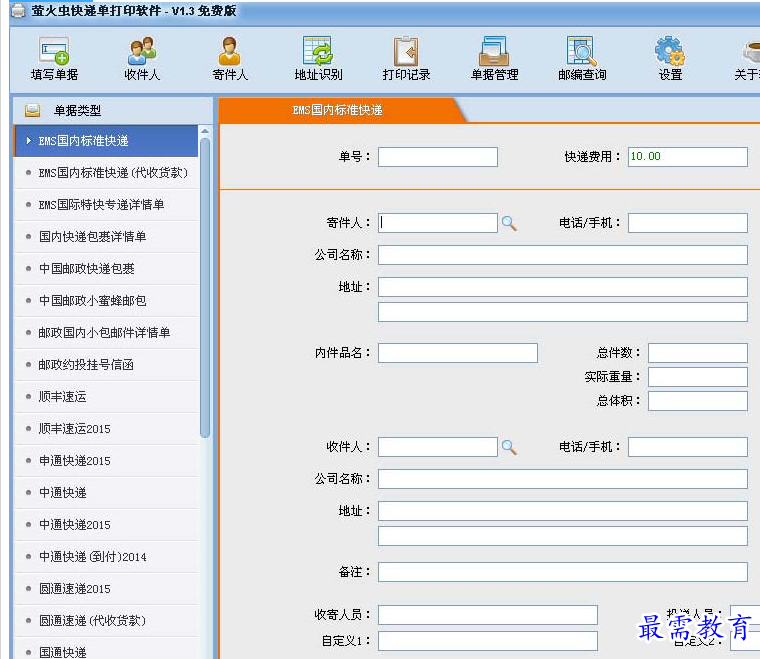
Task: Choose 邮政约投挂号信函
Action: pyautogui.click(x=107, y=364)
